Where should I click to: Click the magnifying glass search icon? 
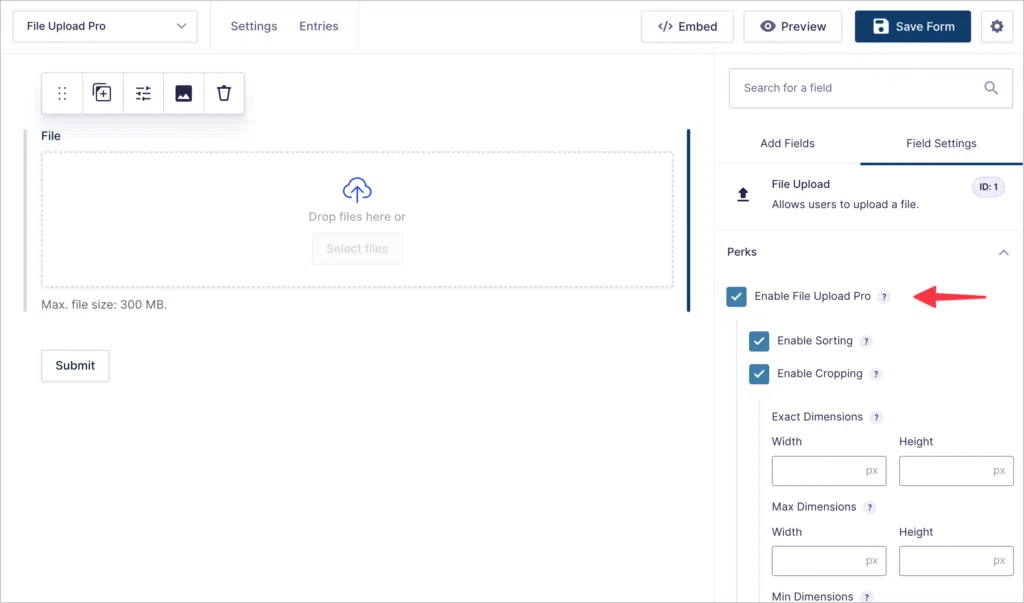point(990,88)
